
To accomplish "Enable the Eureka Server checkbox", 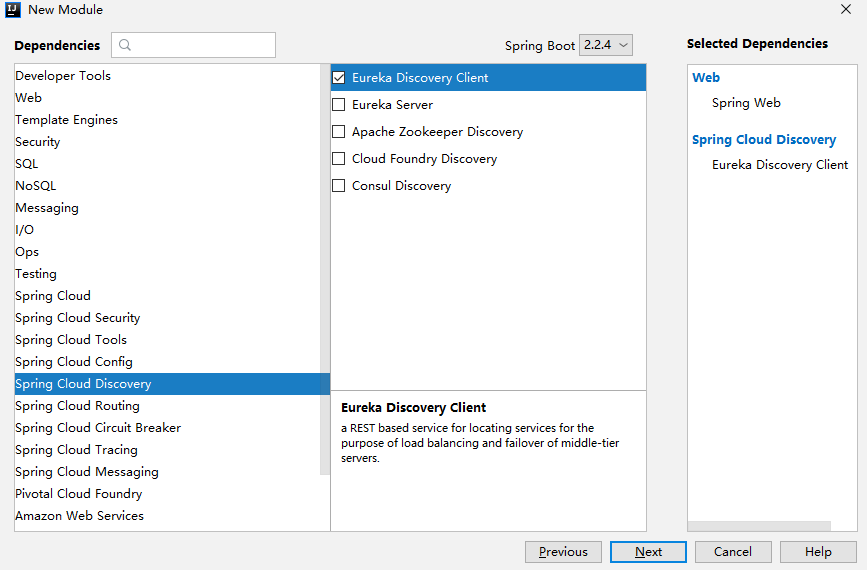I will (338, 104).
